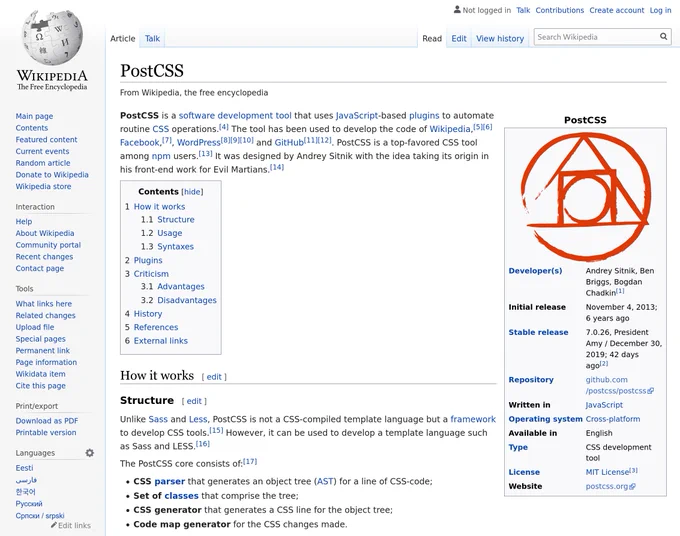Open a Random article
The image size is (680, 536).
click(x=43, y=163)
